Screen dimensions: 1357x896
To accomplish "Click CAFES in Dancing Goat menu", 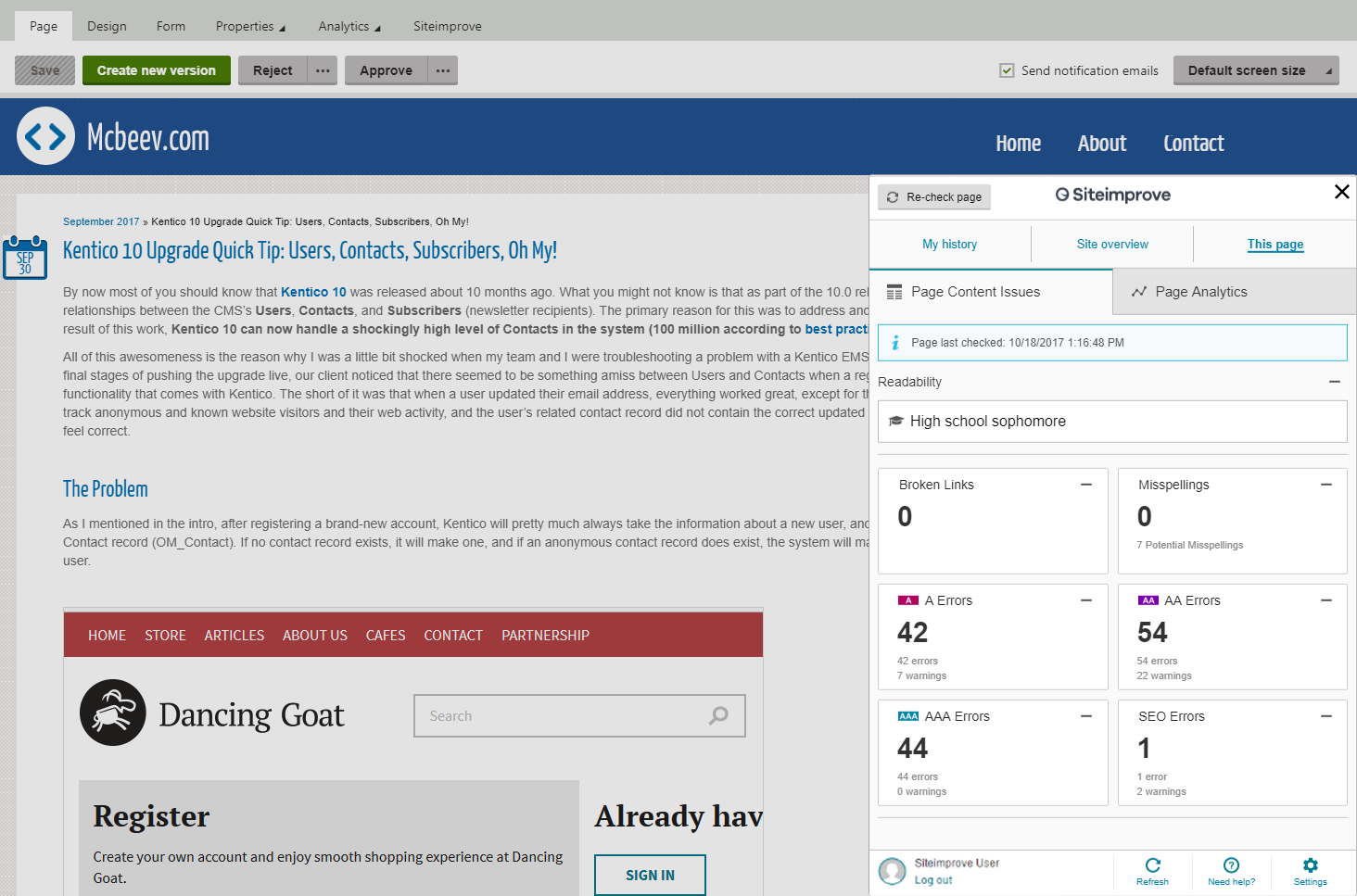I will (386, 636).
